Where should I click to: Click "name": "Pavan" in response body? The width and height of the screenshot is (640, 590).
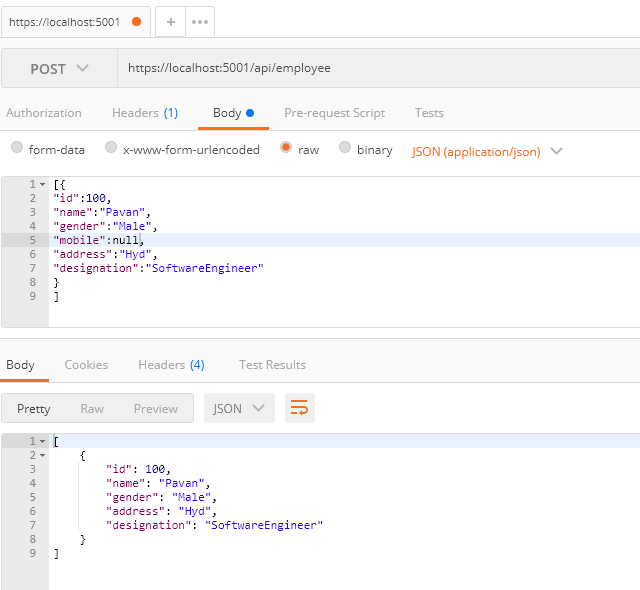[x=158, y=483]
